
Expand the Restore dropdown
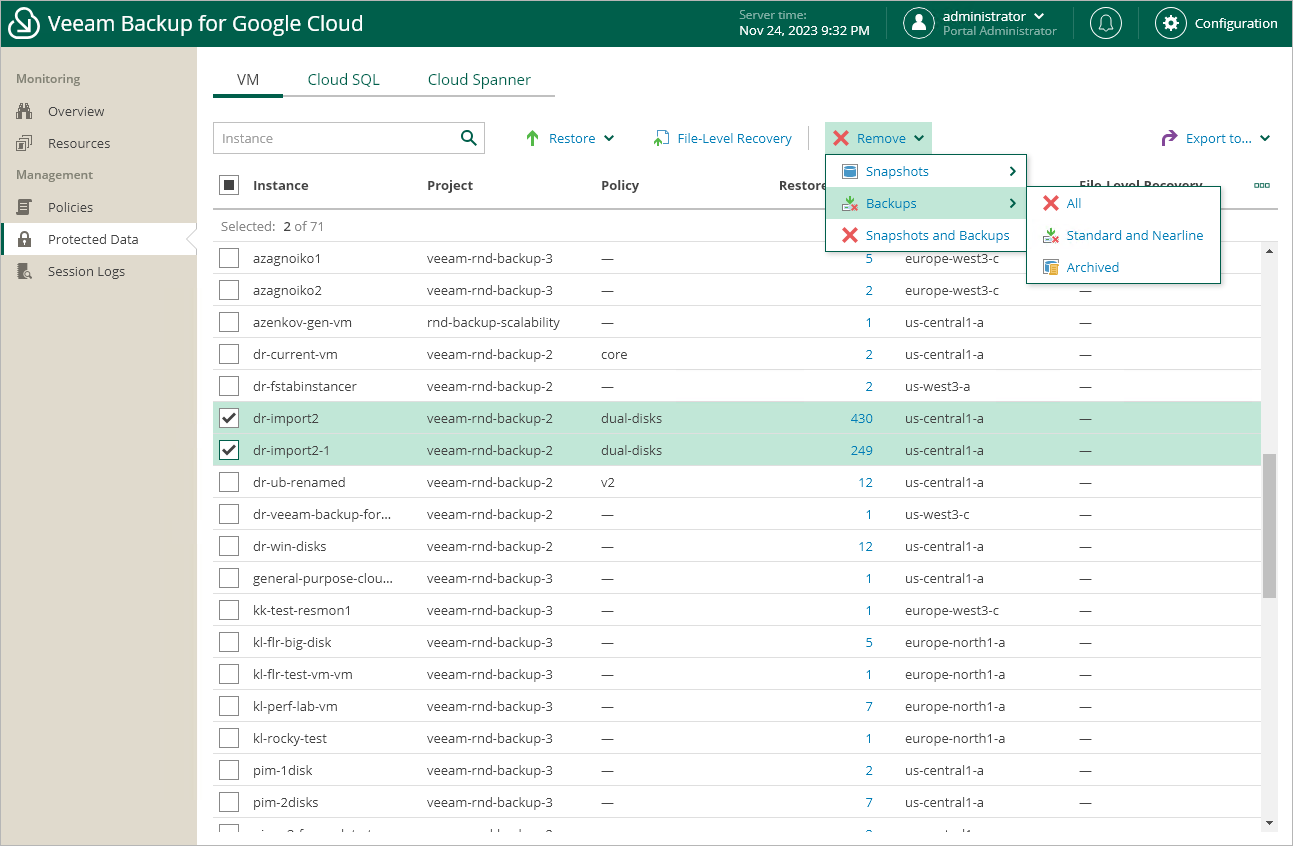point(571,138)
